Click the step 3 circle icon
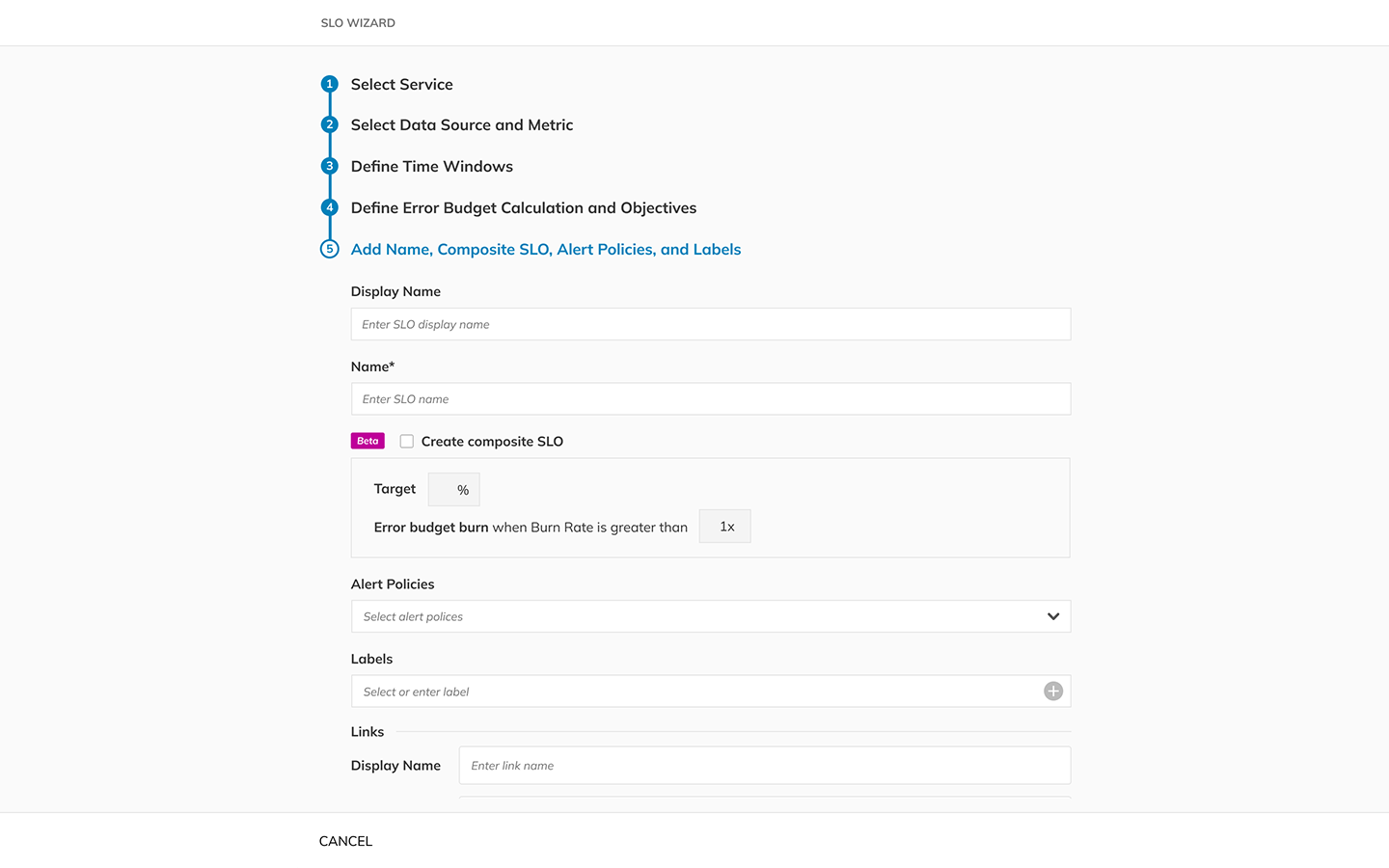Screen dimensions: 1389x868 tap(330, 166)
